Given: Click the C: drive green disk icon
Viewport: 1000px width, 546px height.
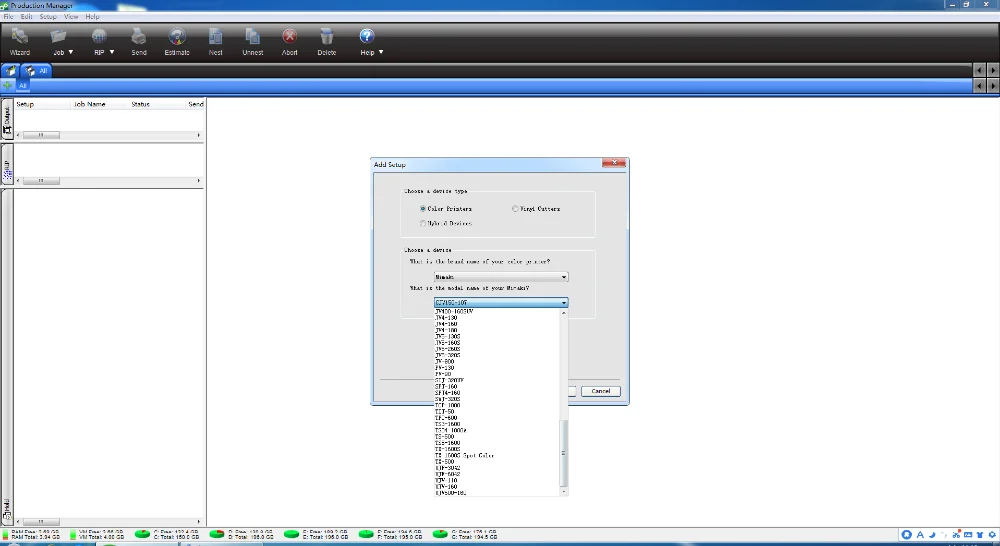Looking at the screenshot, I should [x=142, y=534].
